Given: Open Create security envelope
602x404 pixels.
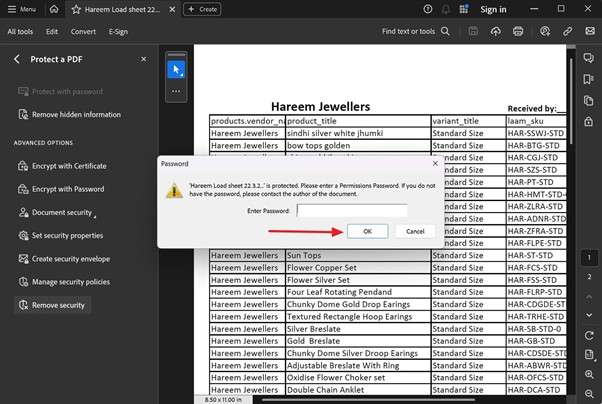Looking at the screenshot, I should point(64,259).
